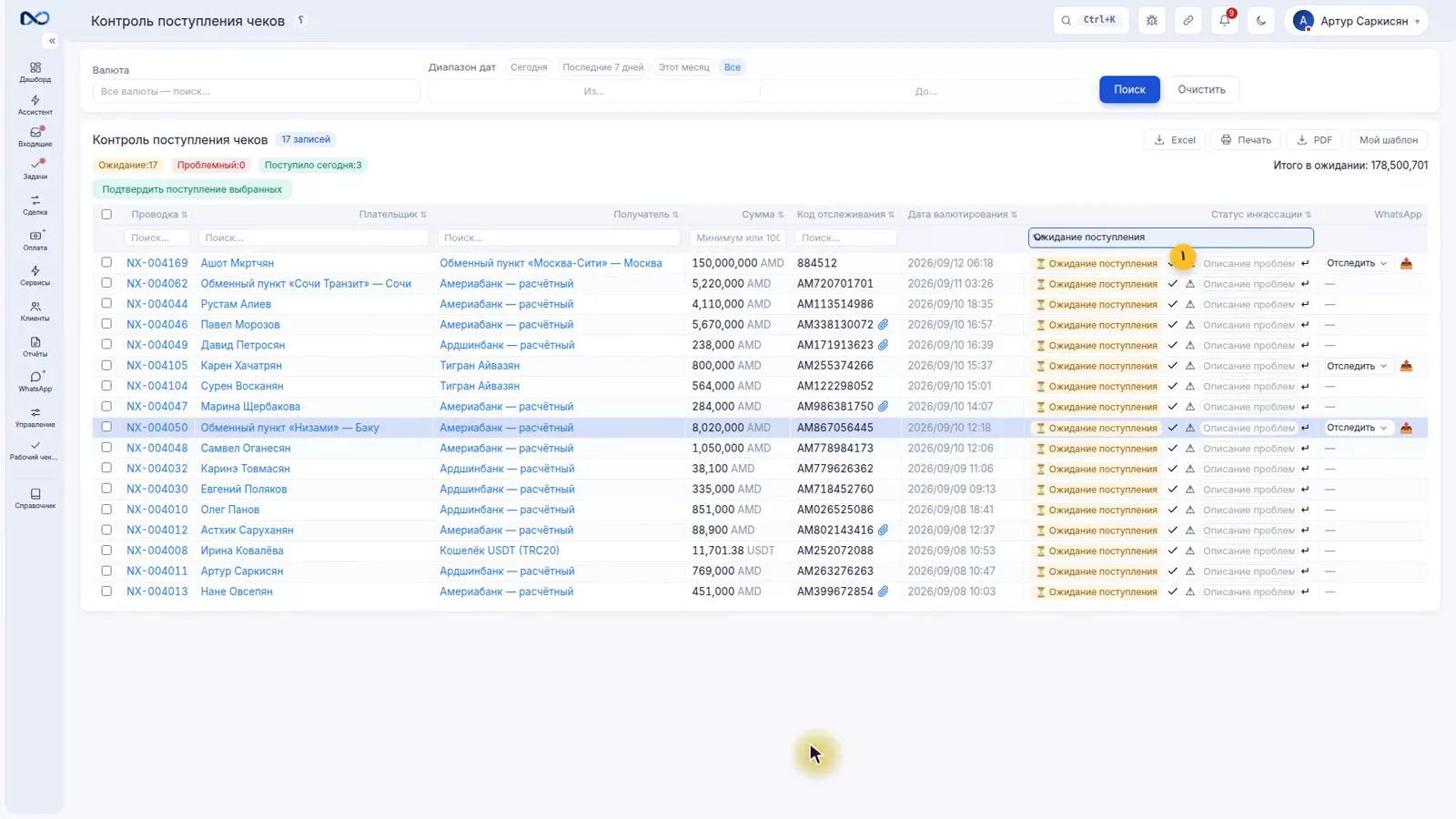
Task: Click the WhatsApp send icon in the NX-004105 row
Action: pos(1406,366)
